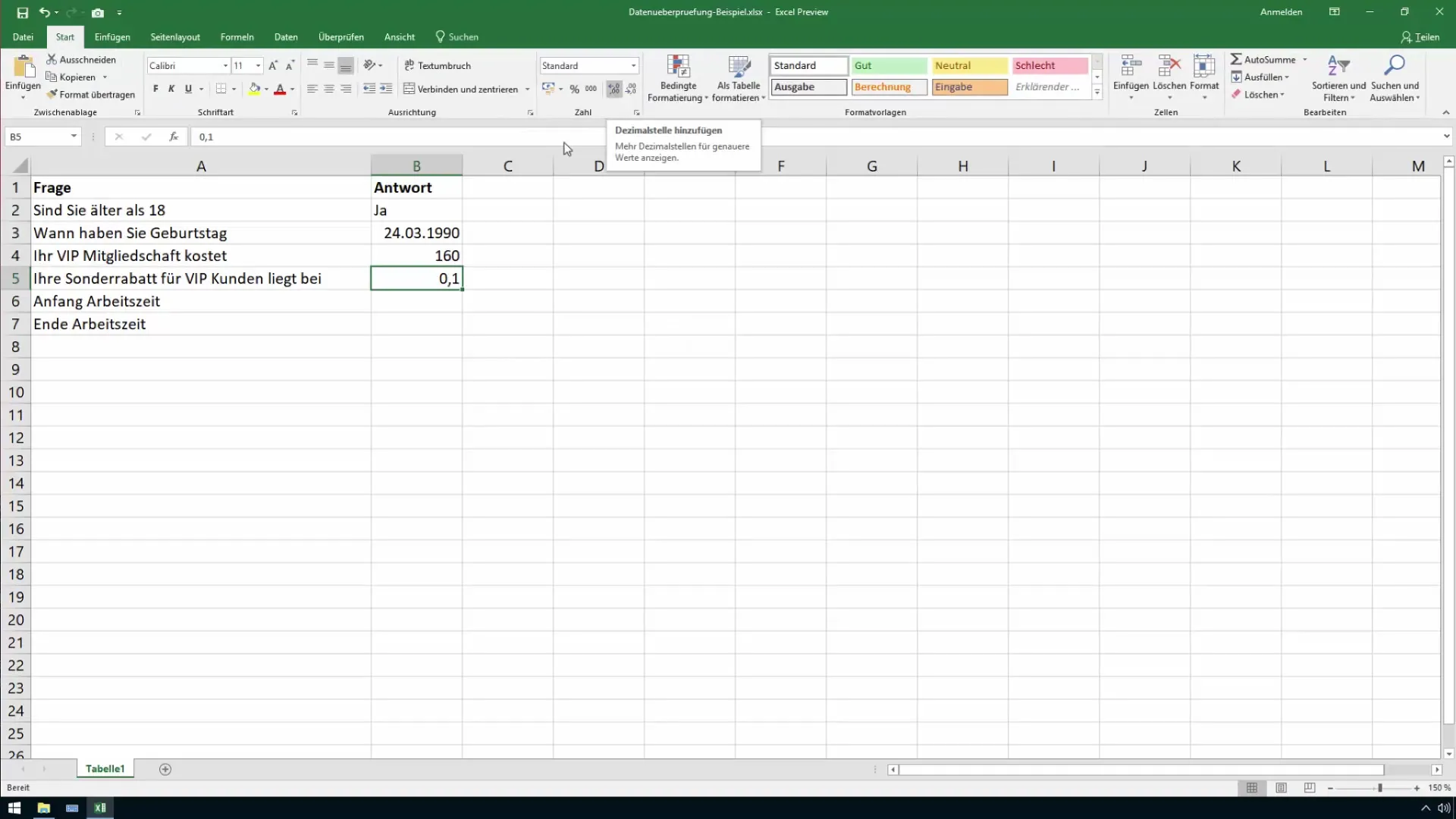Image resolution: width=1456 pixels, height=819 pixels.
Task: Open Sortieren und Filtern menu
Action: click(x=1338, y=78)
